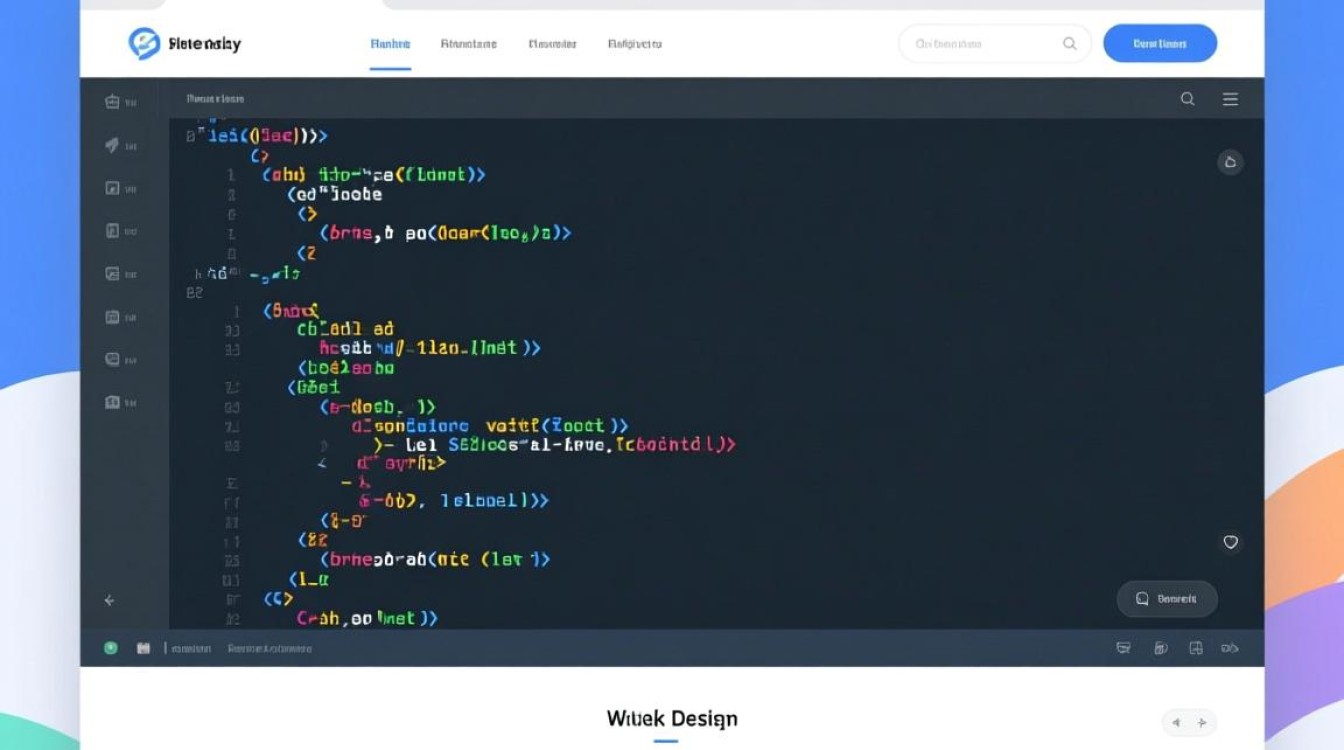Click the Witbek Design heading below the editor
Viewport: 1344px width, 750px height.
click(671, 718)
